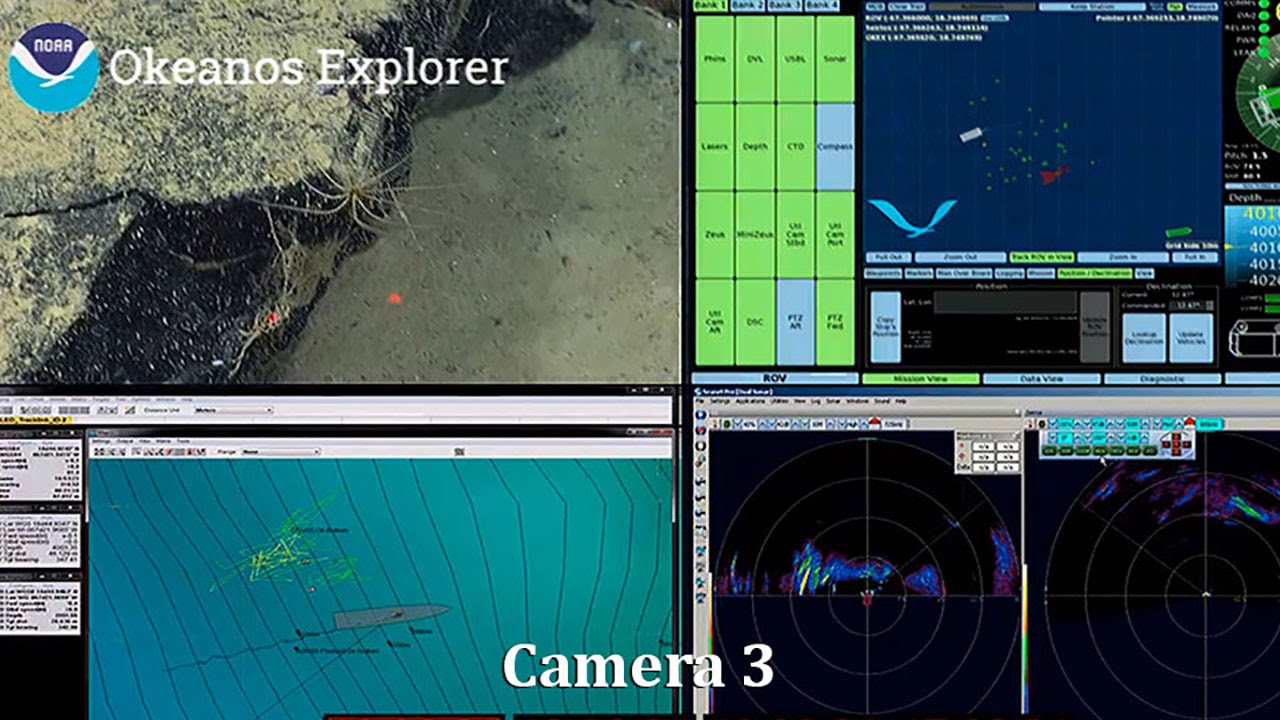Click the red ROV marker on mission map
The image size is (1280, 720).
tap(1053, 176)
